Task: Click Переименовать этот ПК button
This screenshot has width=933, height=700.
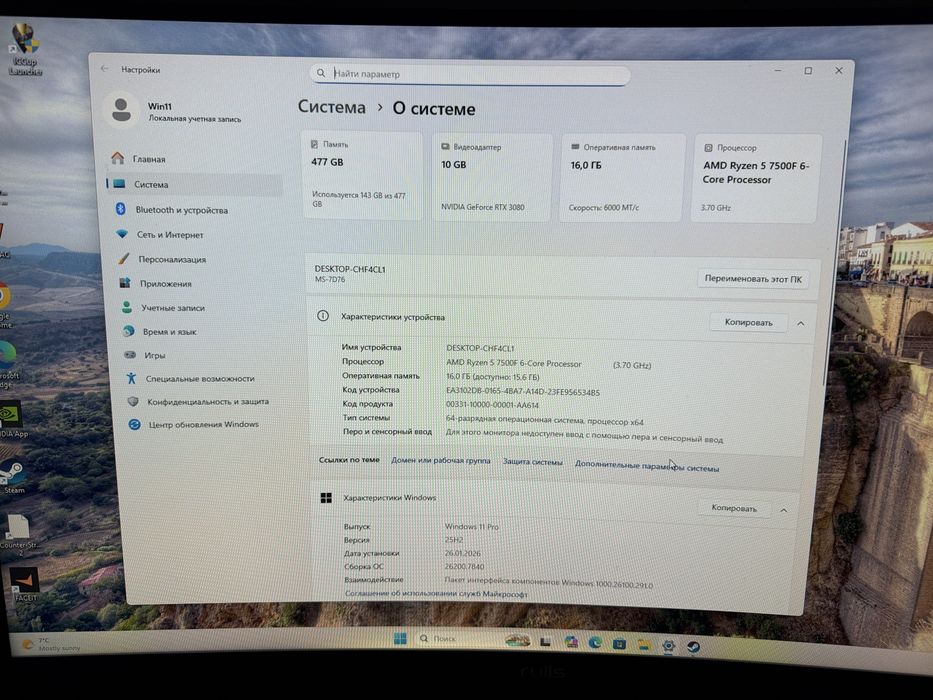Action: [753, 279]
